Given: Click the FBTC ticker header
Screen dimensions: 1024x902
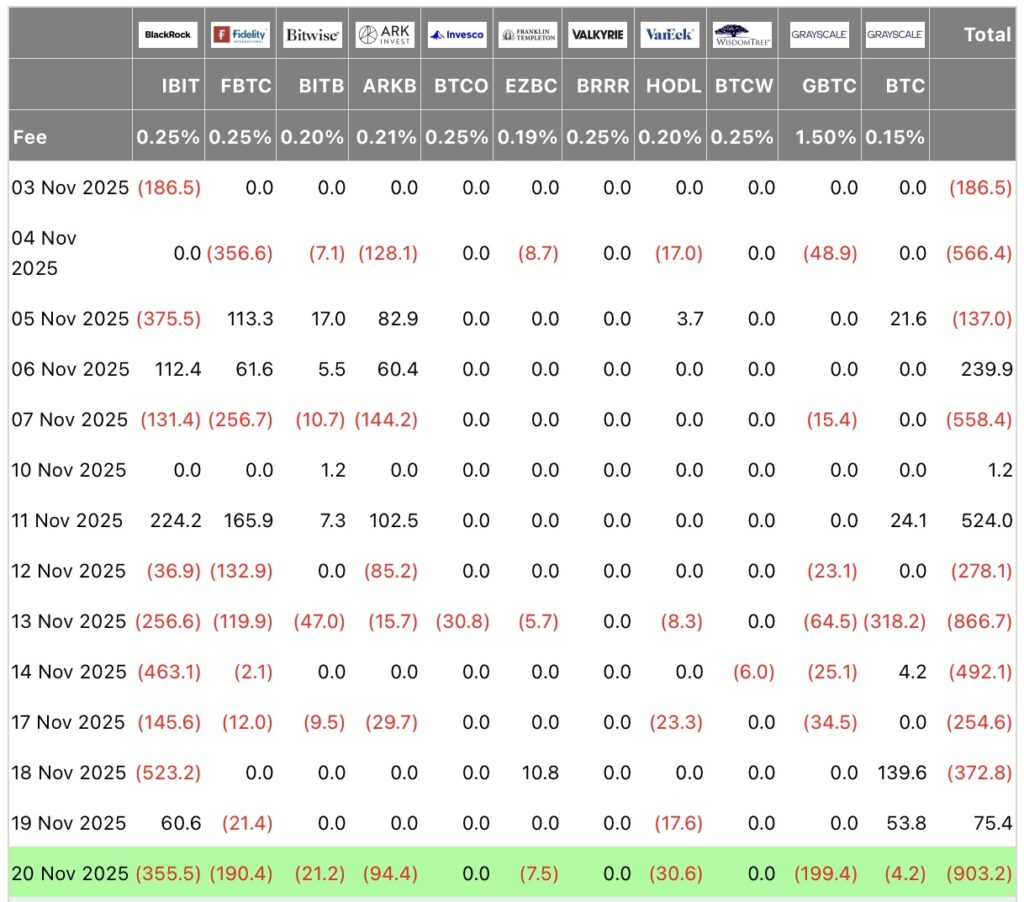Looking at the screenshot, I should coord(245,86).
